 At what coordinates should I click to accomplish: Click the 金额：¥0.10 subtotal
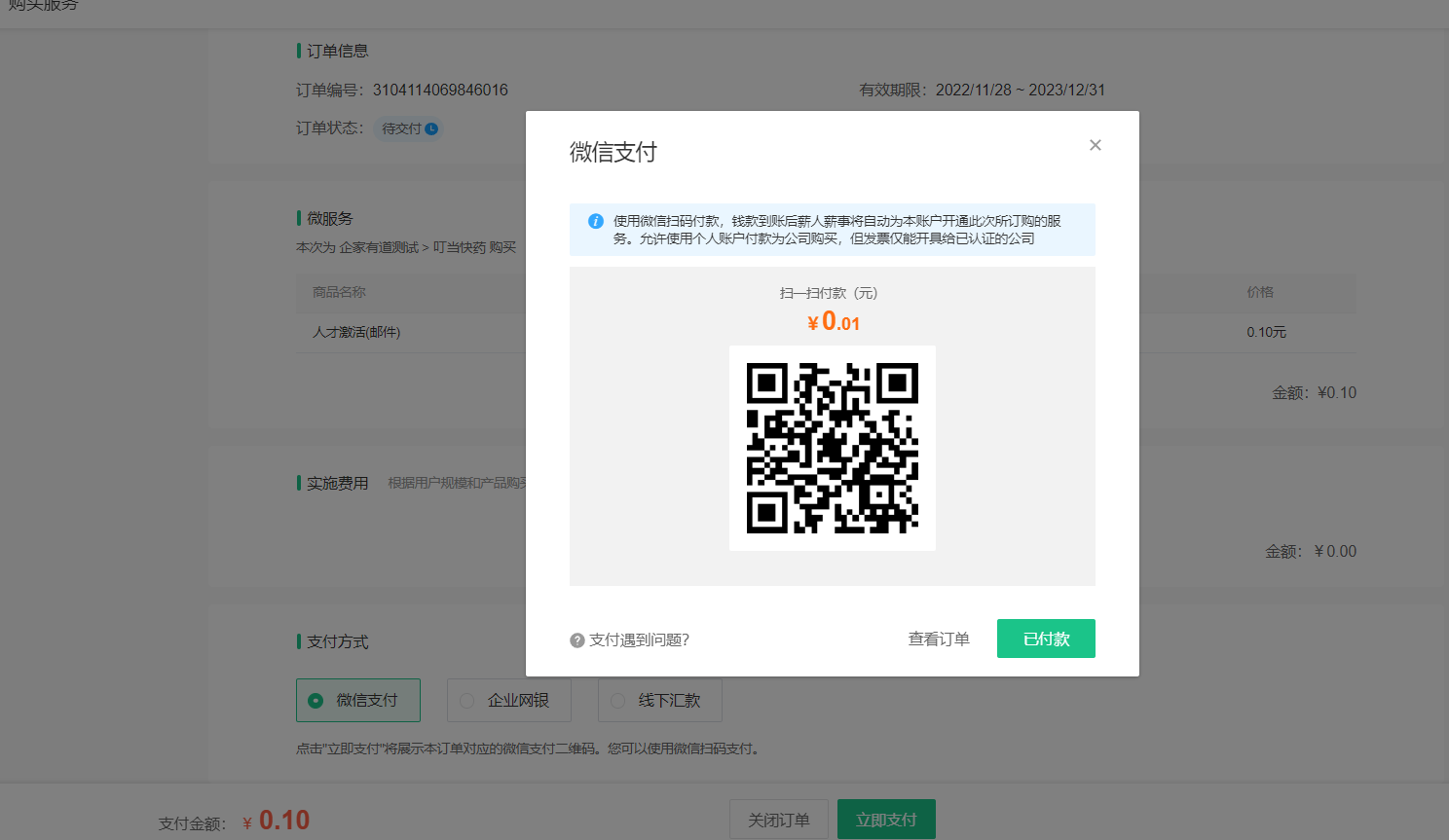[x=1314, y=393]
